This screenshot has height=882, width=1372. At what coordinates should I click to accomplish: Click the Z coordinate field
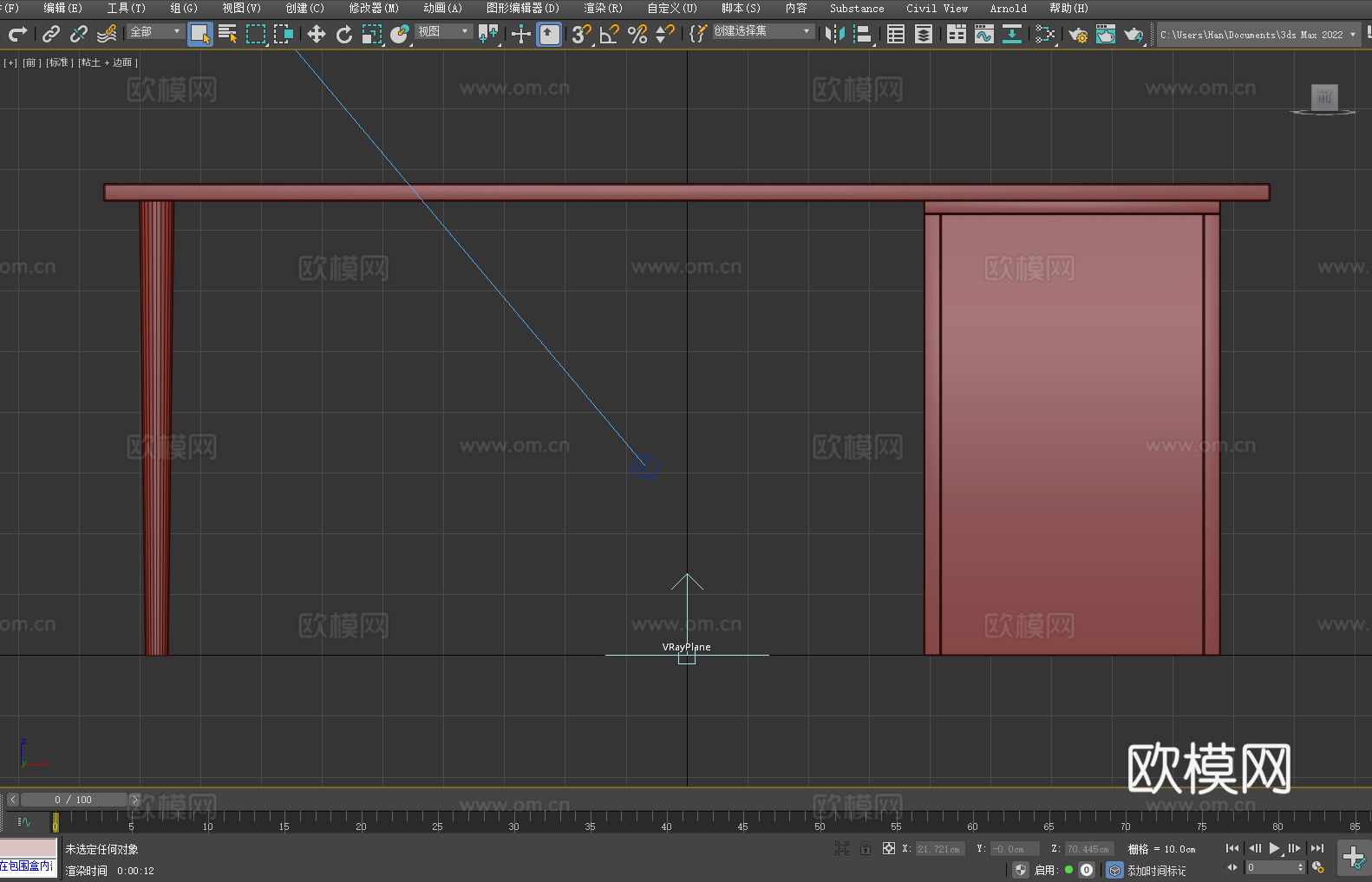[1089, 849]
